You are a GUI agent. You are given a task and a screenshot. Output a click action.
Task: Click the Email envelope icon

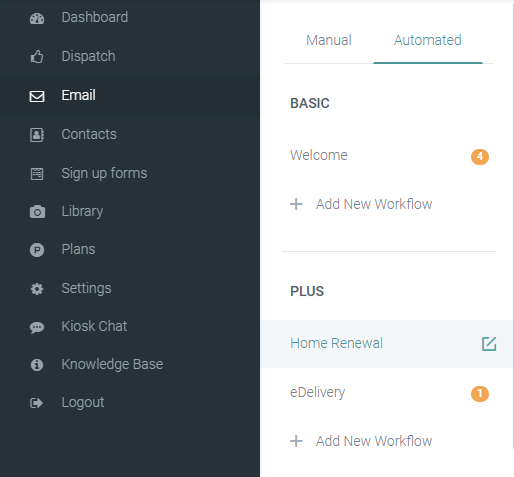coord(37,96)
